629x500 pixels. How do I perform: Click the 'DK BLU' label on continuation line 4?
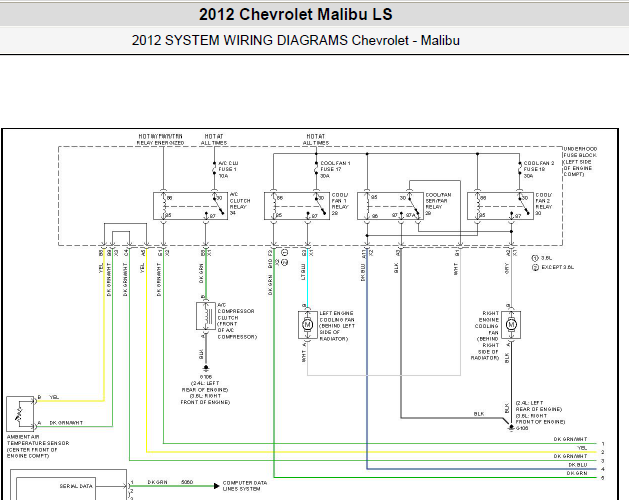pyautogui.click(x=578, y=465)
